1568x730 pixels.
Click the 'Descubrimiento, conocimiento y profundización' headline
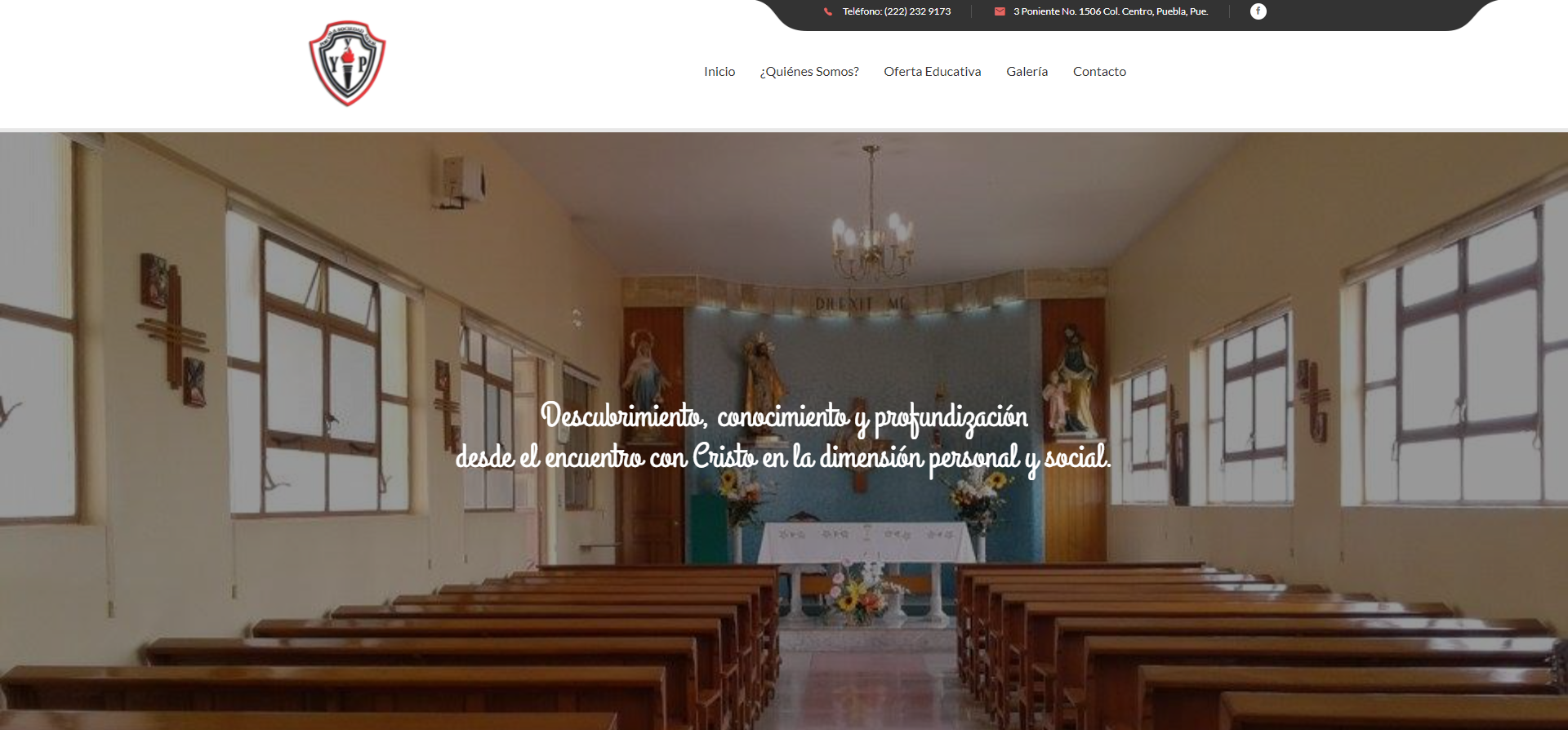coord(783,416)
